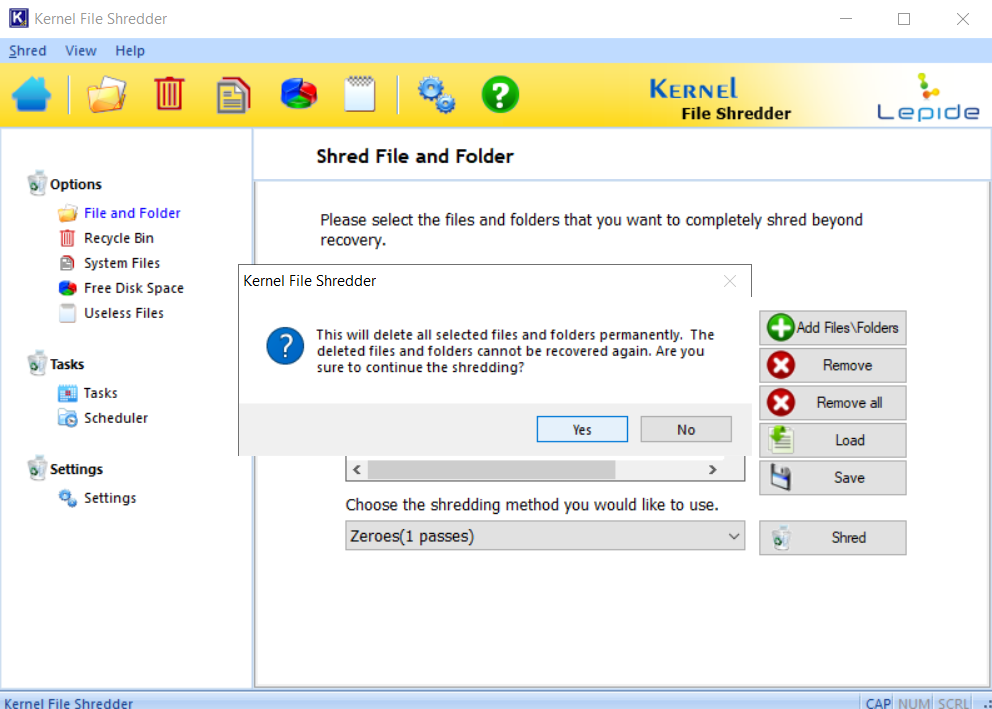Click the Shred button

(x=833, y=538)
